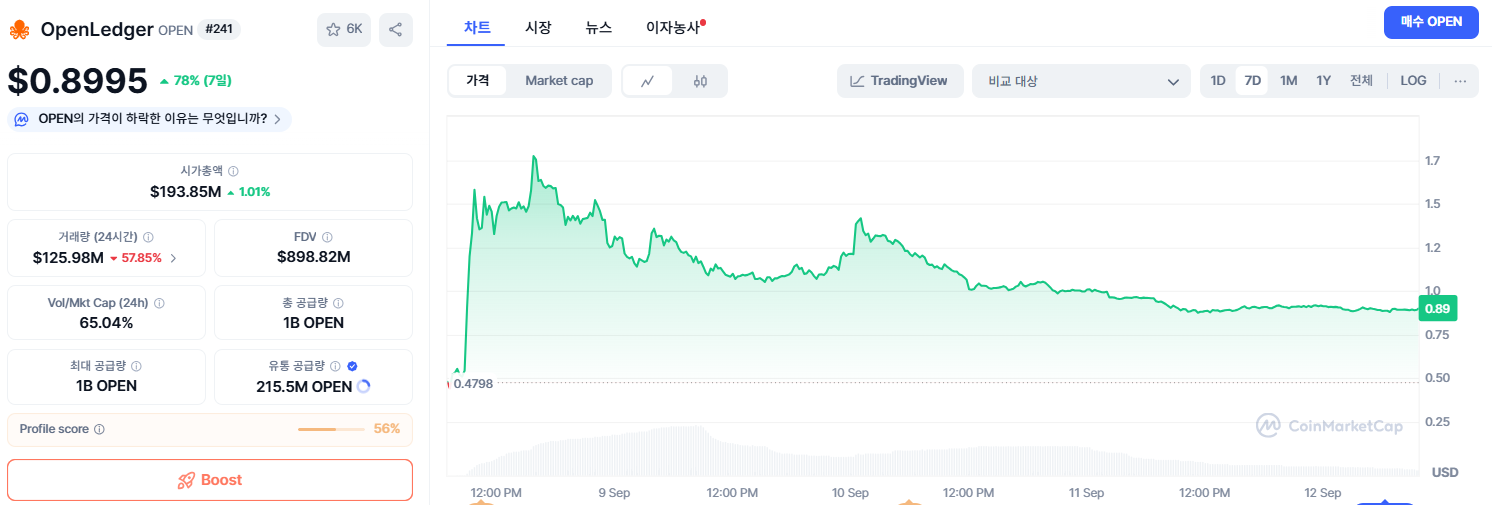1492x505 pixels.
Task: Click info icon next to FDV
Action: click(327, 238)
